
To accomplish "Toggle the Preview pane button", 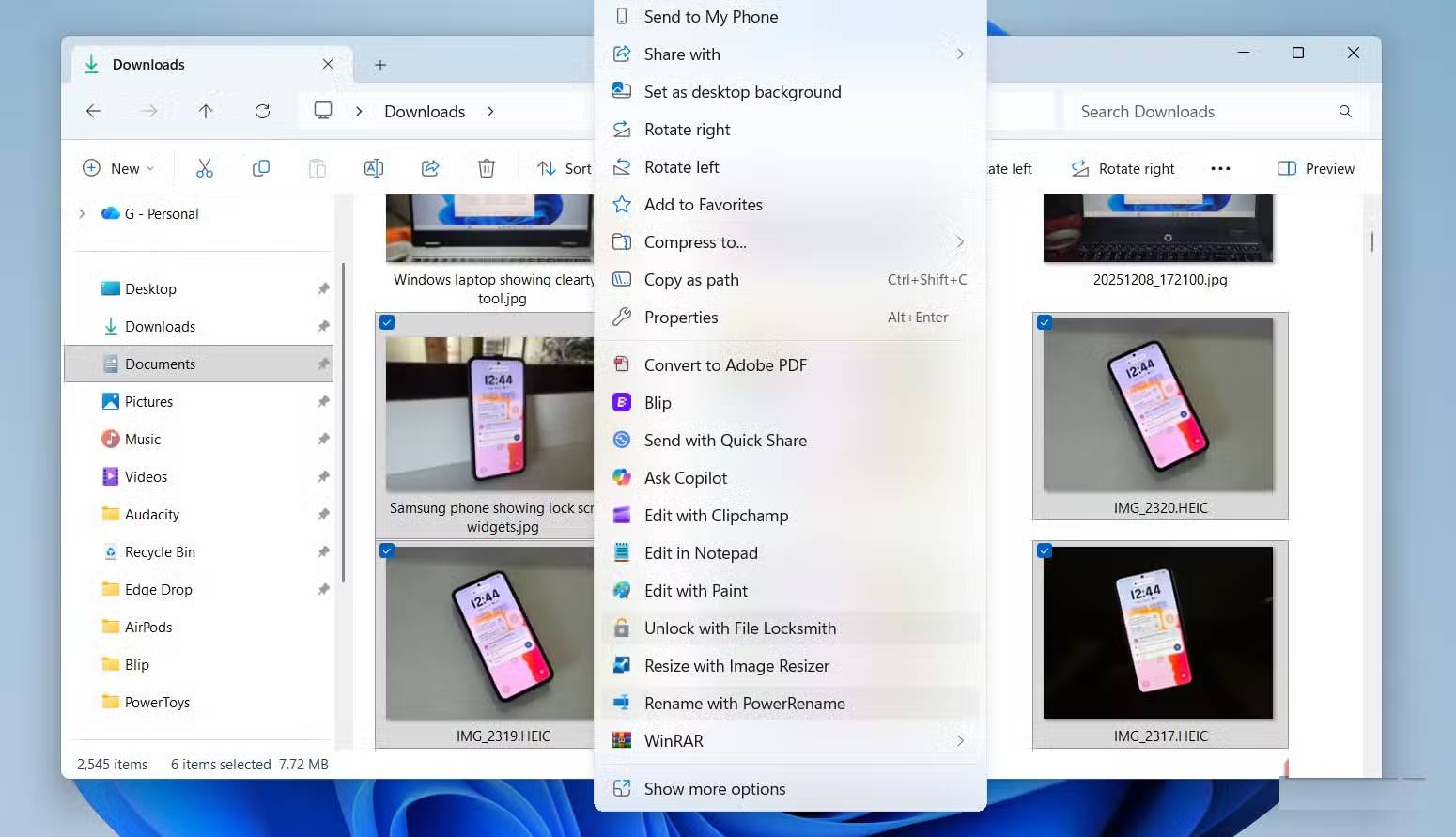I will pos(1316,168).
